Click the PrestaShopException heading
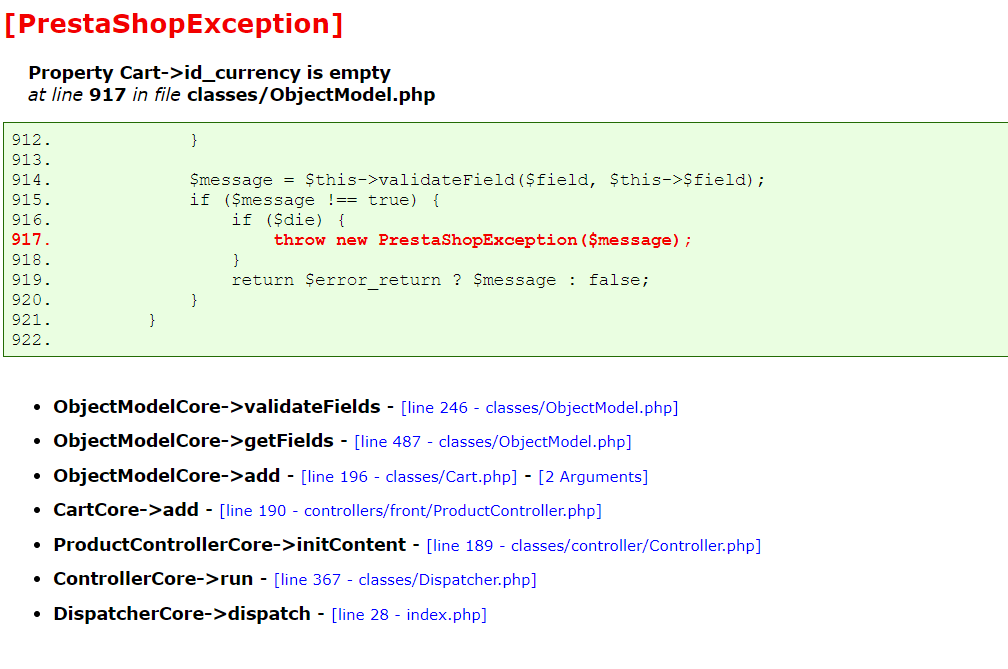 pos(174,24)
